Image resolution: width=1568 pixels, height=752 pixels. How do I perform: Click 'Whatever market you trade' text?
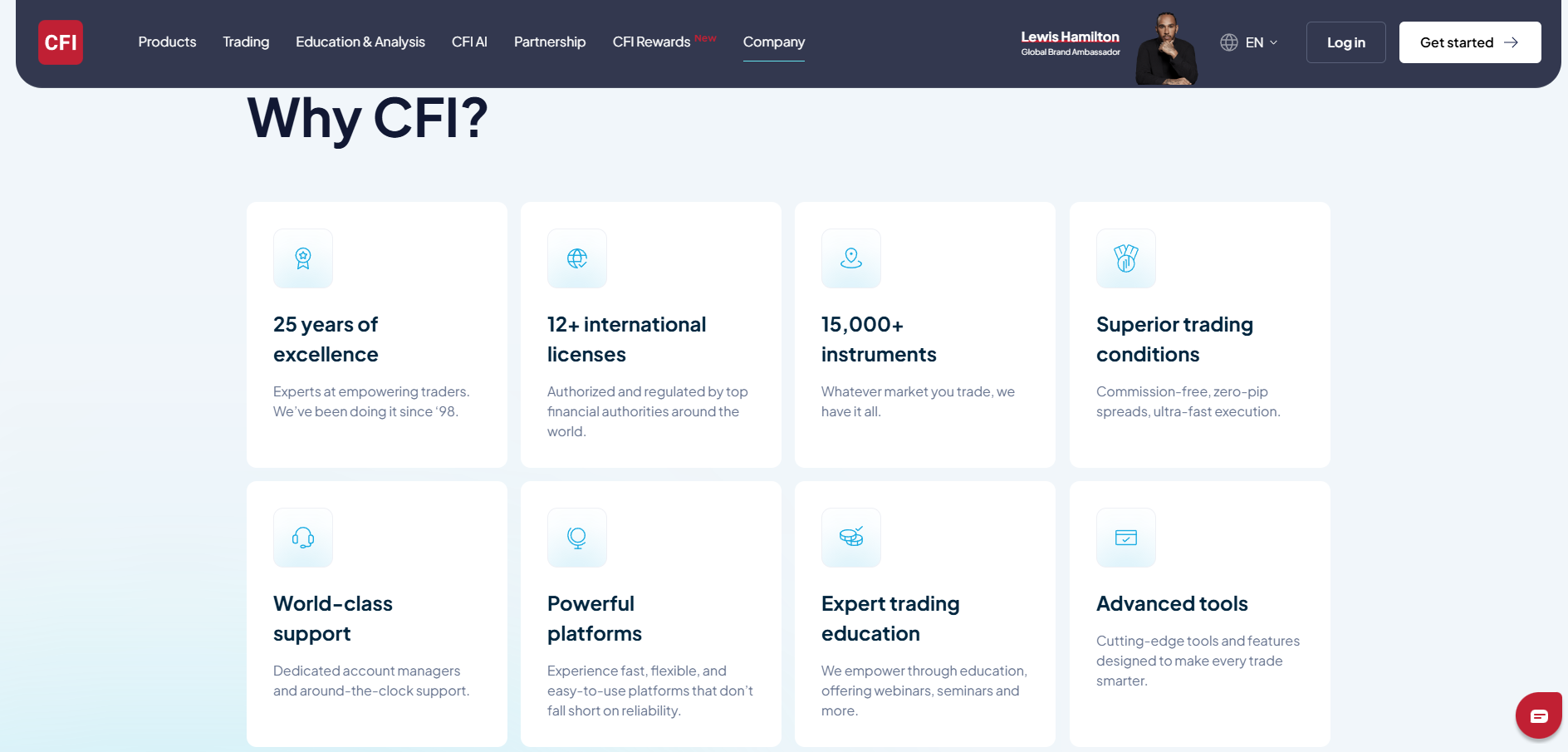coord(918,401)
